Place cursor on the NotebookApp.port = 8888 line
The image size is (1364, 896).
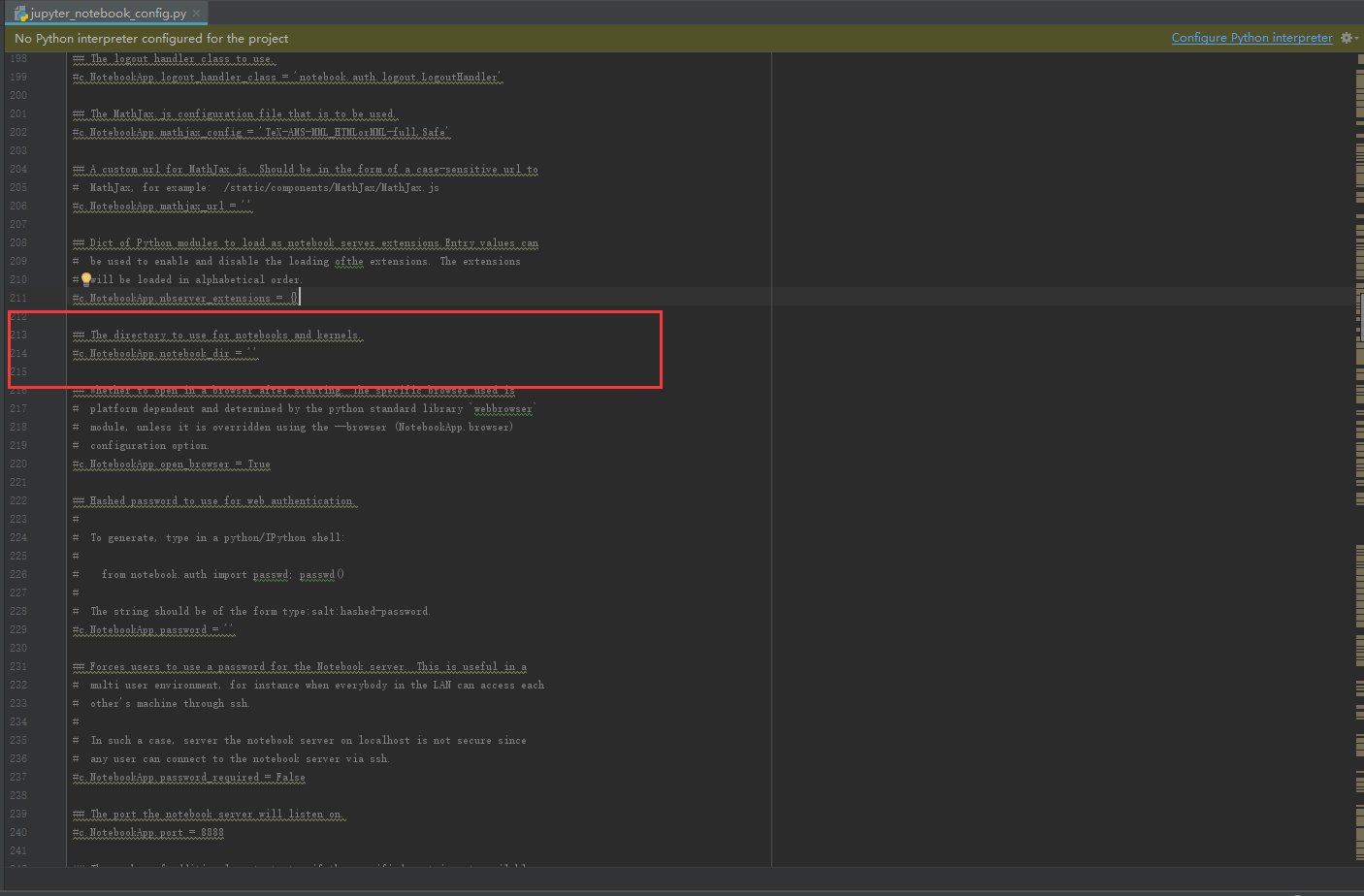pyautogui.click(x=147, y=832)
